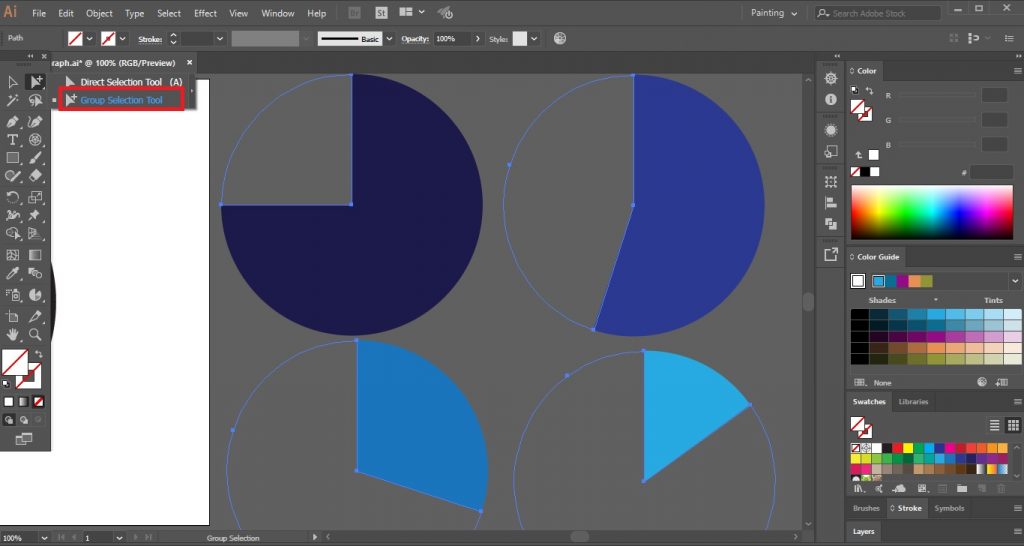Image resolution: width=1024 pixels, height=546 pixels.
Task: Enable Draw Behind mode
Action: coord(24,420)
